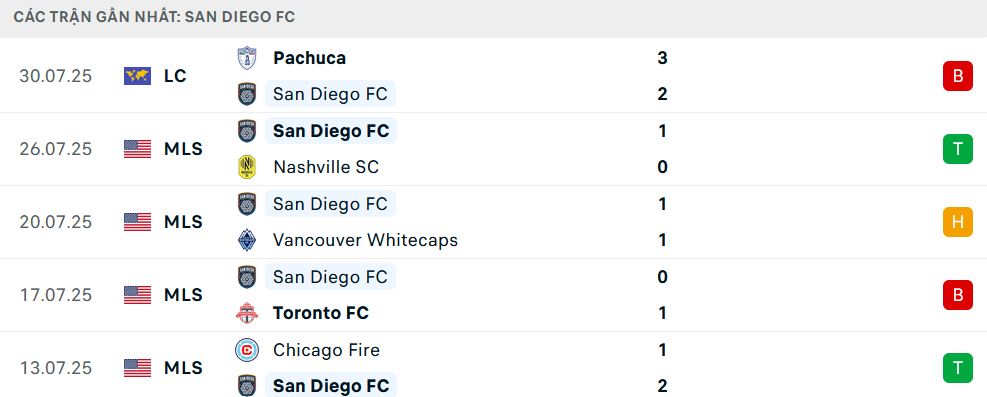Open the Nashville SC team link
Viewport: 987px width, 397px height.
(326, 167)
